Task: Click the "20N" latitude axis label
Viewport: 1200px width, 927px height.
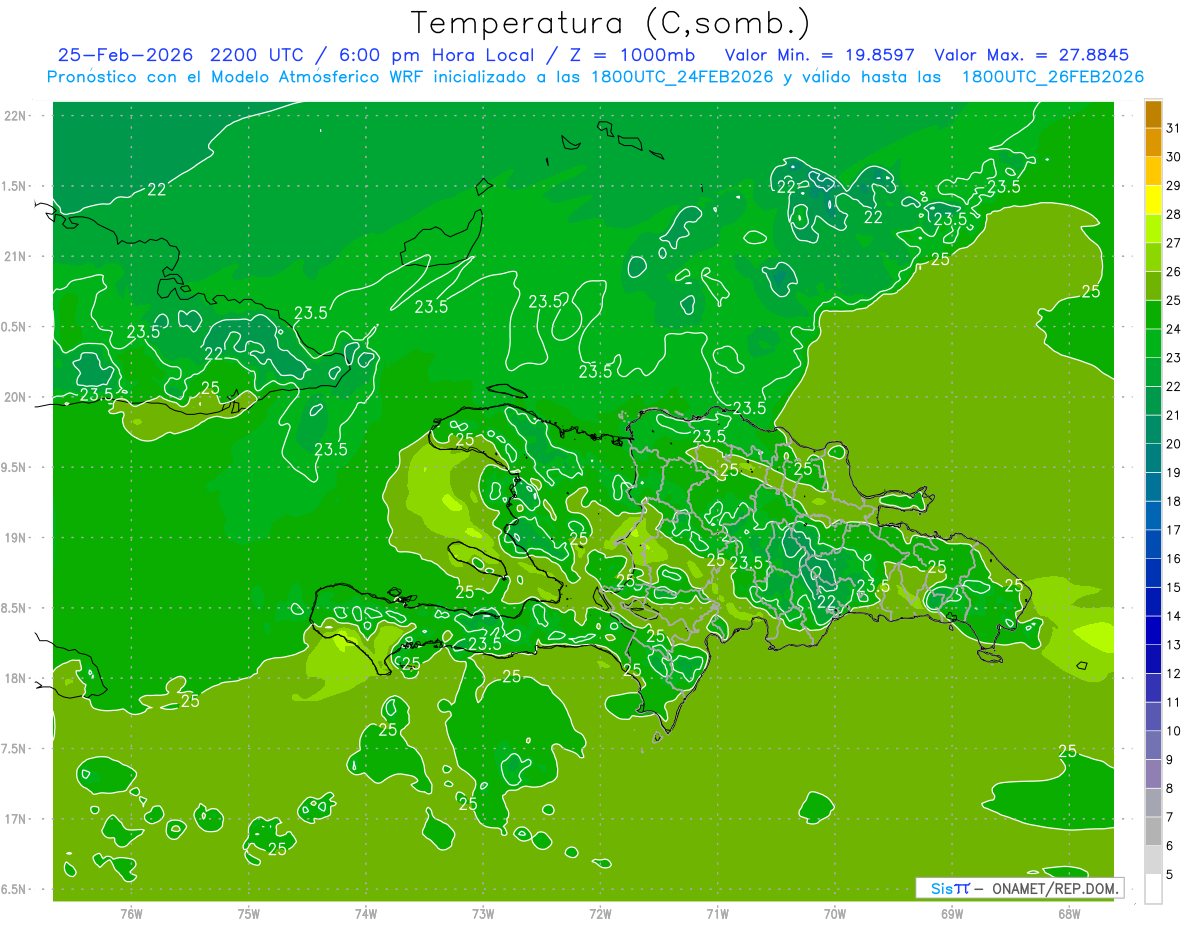Action: 17,397
